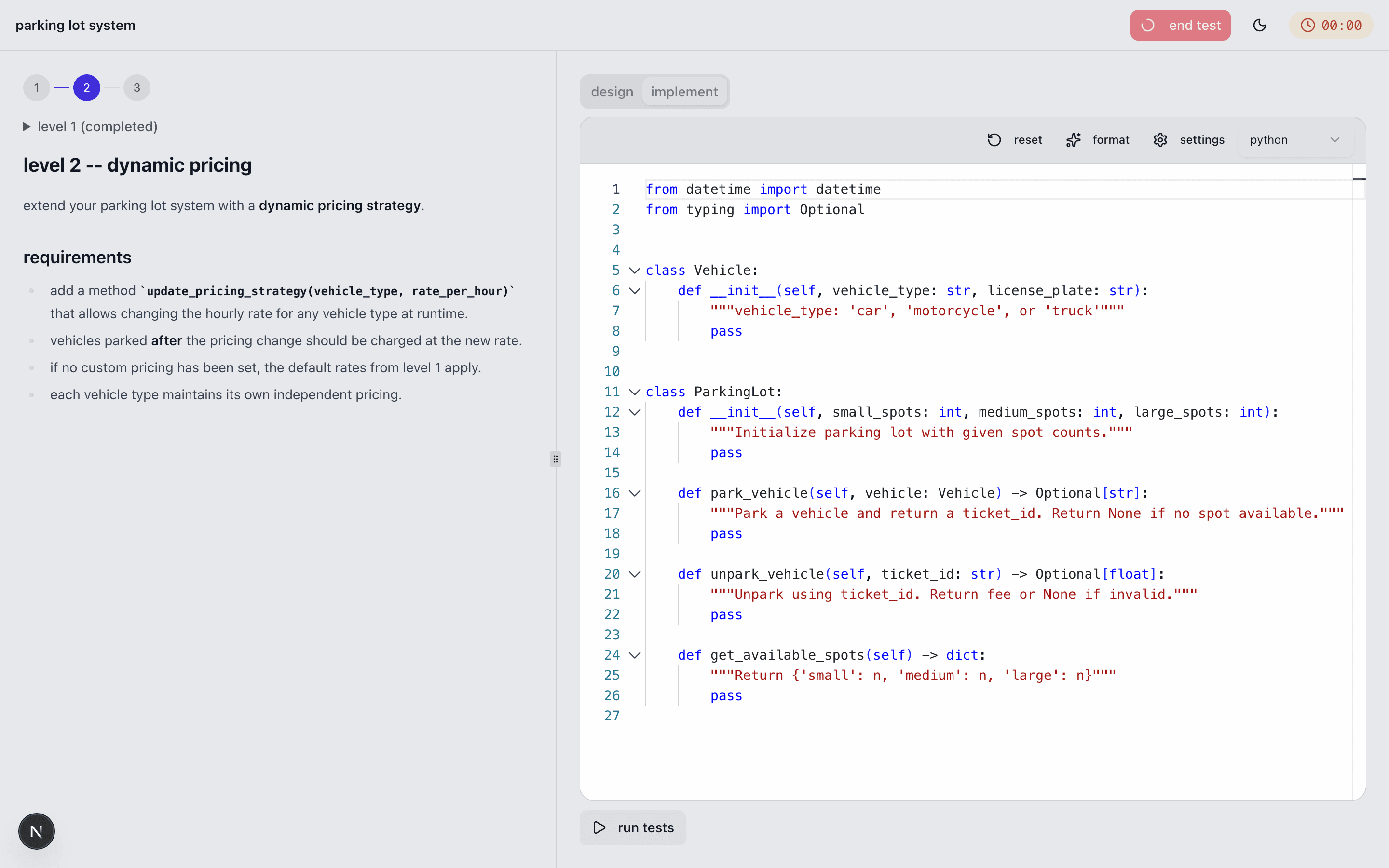The image size is (1389, 868).
Task: Click 'parking lot system' title
Action: pyautogui.click(x=75, y=25)
